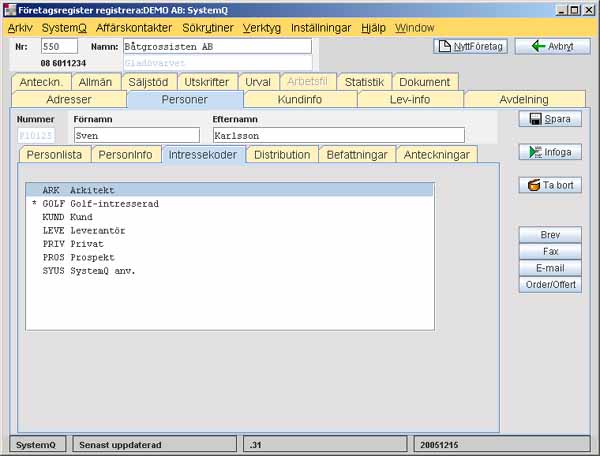The image size is (600, 456).
Task: Open the Arkiv menu
Action: coord(20,28)
